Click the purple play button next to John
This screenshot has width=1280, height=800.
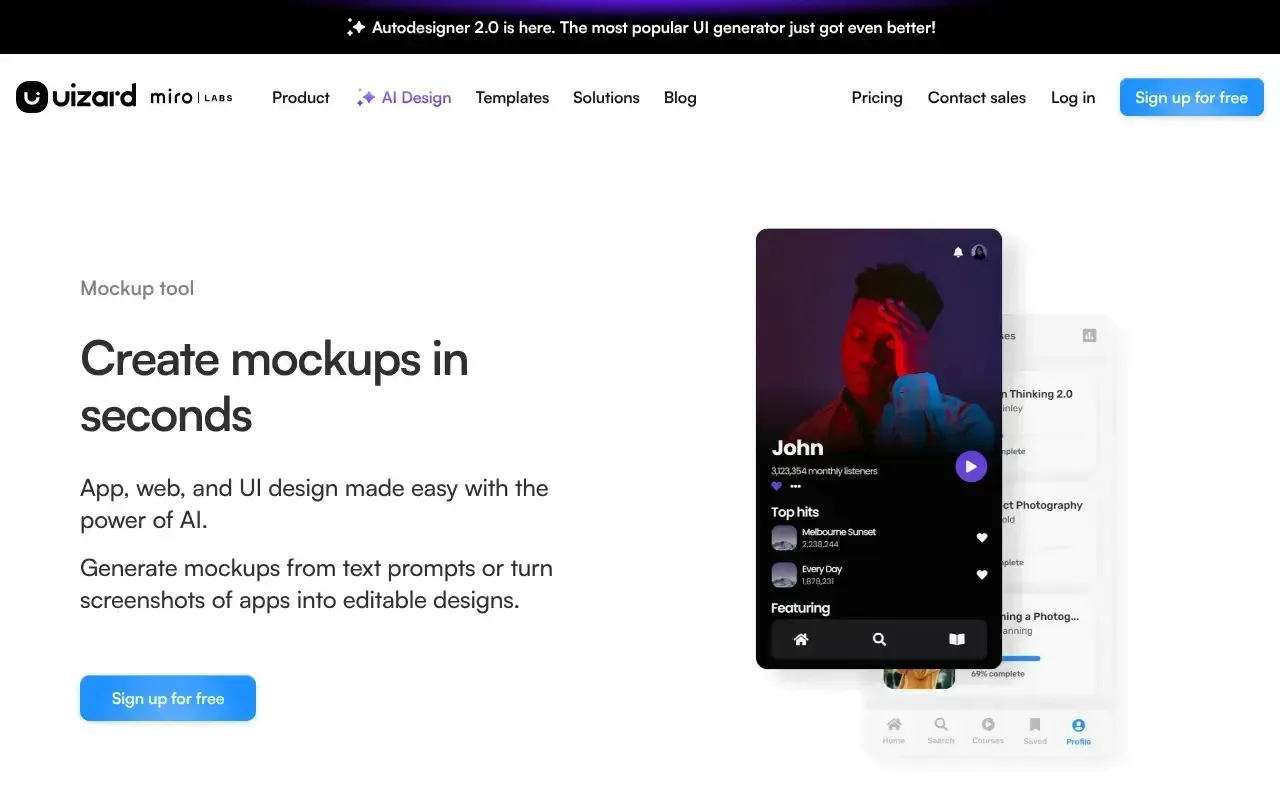click(971, 466)
